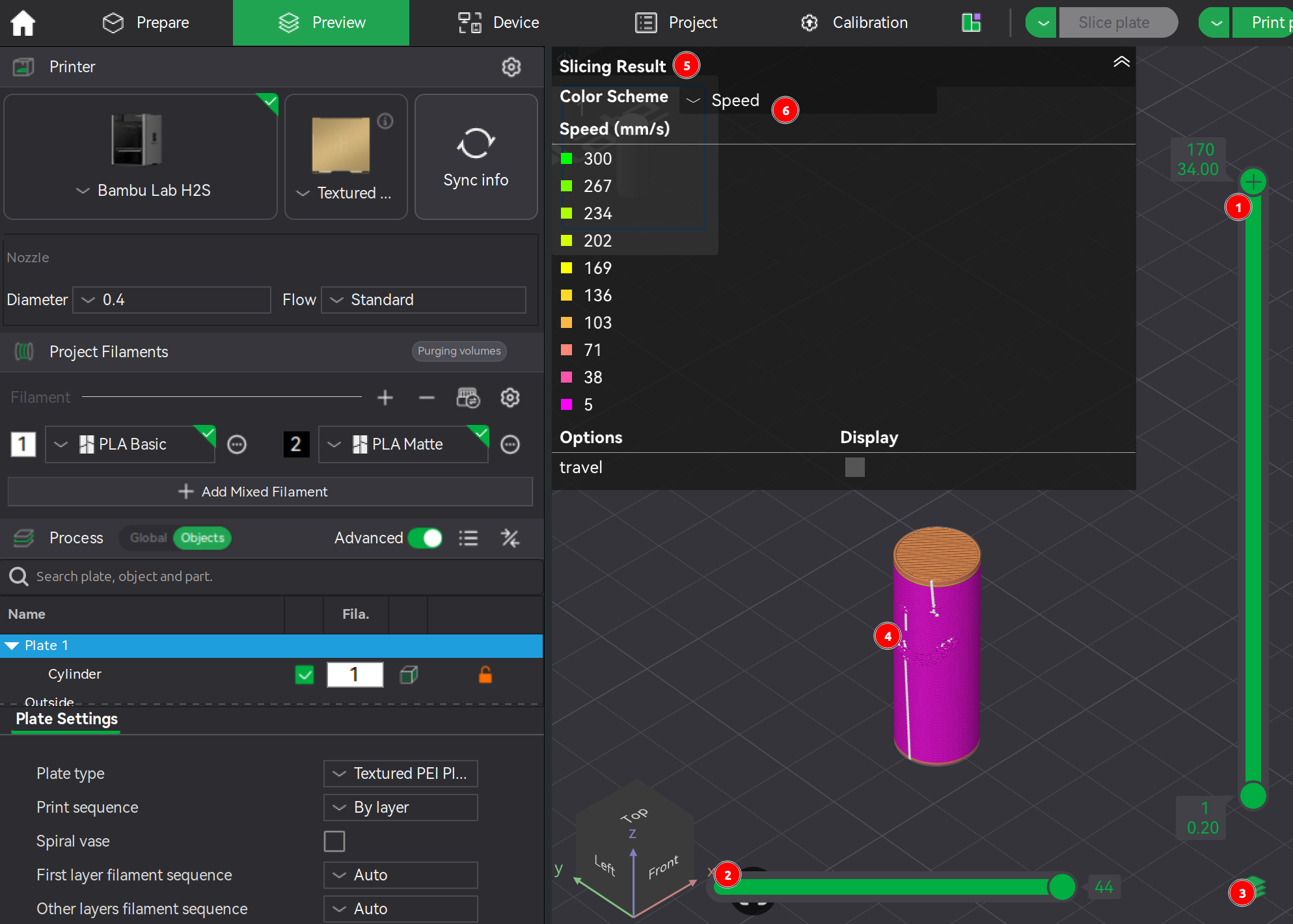Open Color Scheme Speed dropdown

[807, 100]
